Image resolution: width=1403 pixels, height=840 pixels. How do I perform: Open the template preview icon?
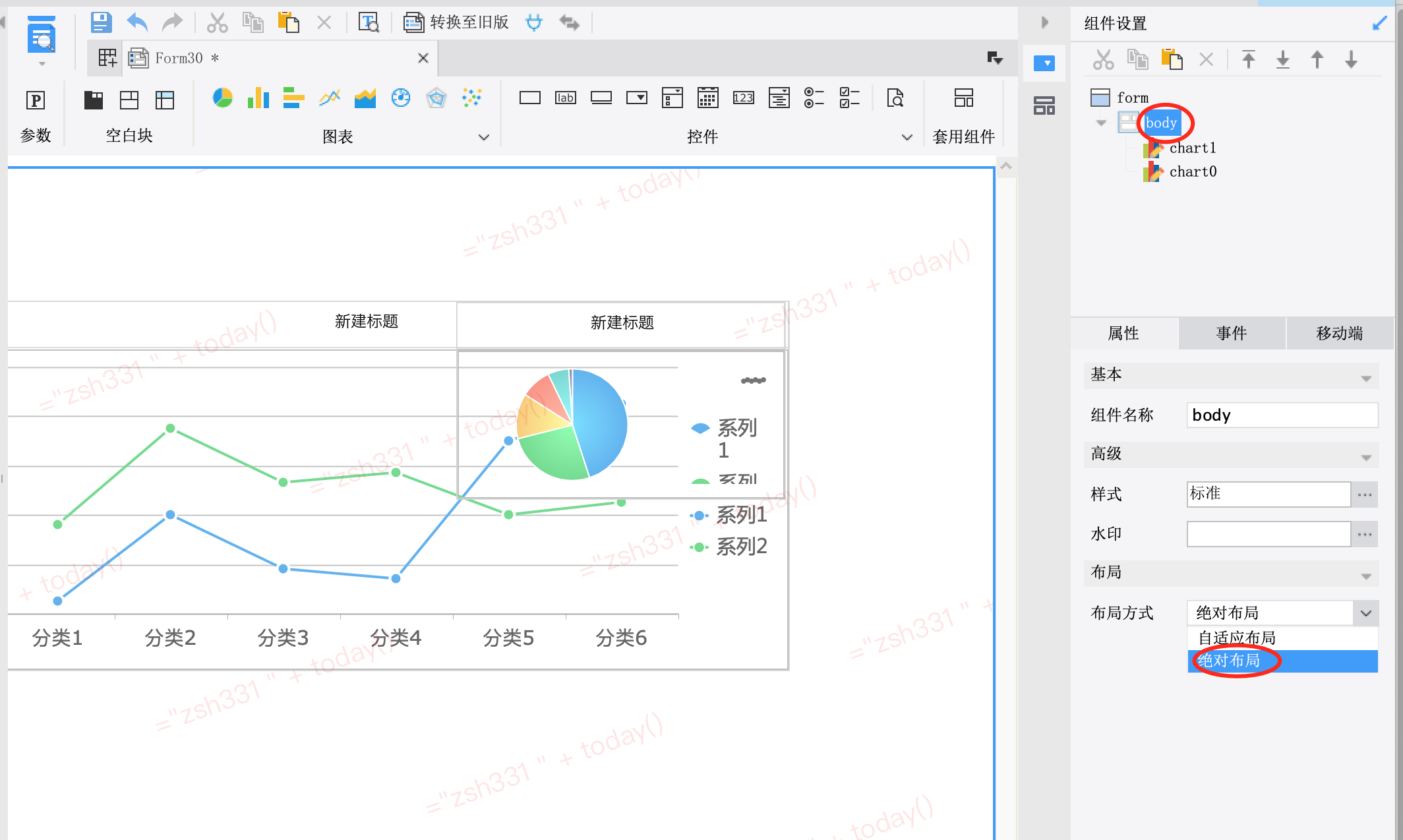[369, 22]
